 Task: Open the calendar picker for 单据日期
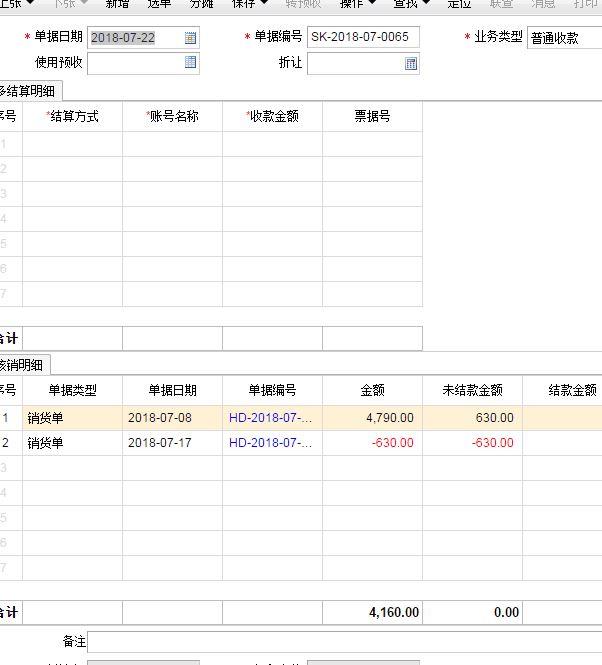click(x=190, y=38)
